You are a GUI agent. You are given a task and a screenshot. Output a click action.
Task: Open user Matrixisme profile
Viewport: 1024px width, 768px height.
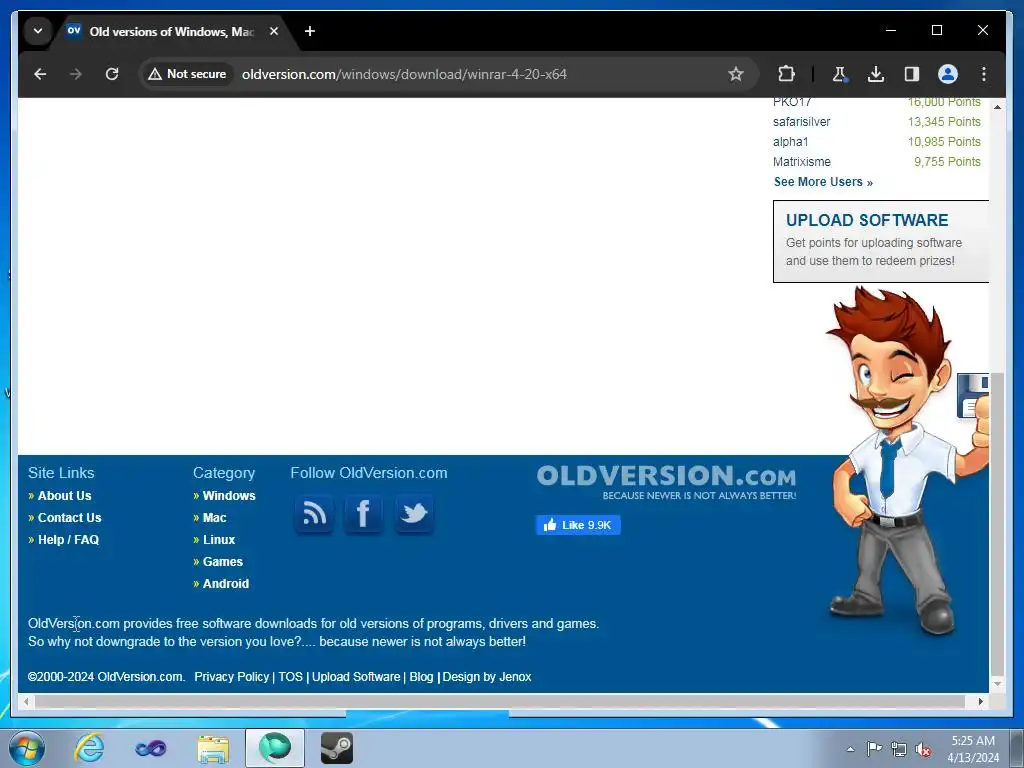(801, 162)
